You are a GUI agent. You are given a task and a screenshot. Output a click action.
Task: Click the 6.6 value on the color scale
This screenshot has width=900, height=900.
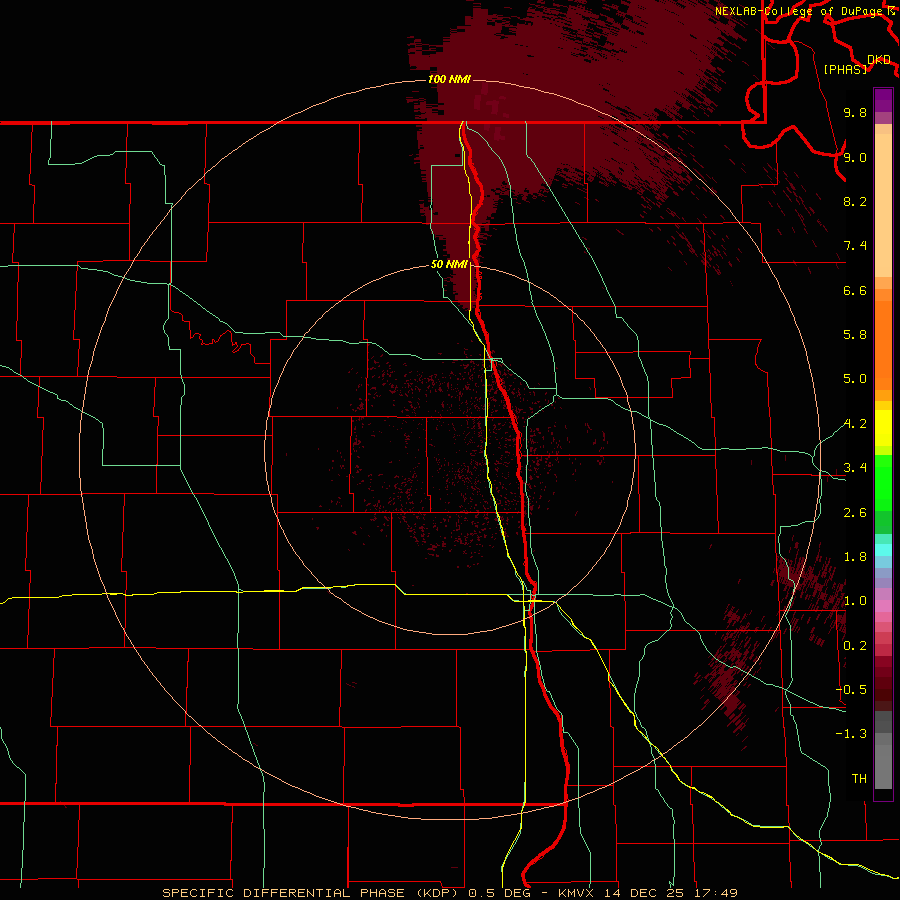coord(855,290)
